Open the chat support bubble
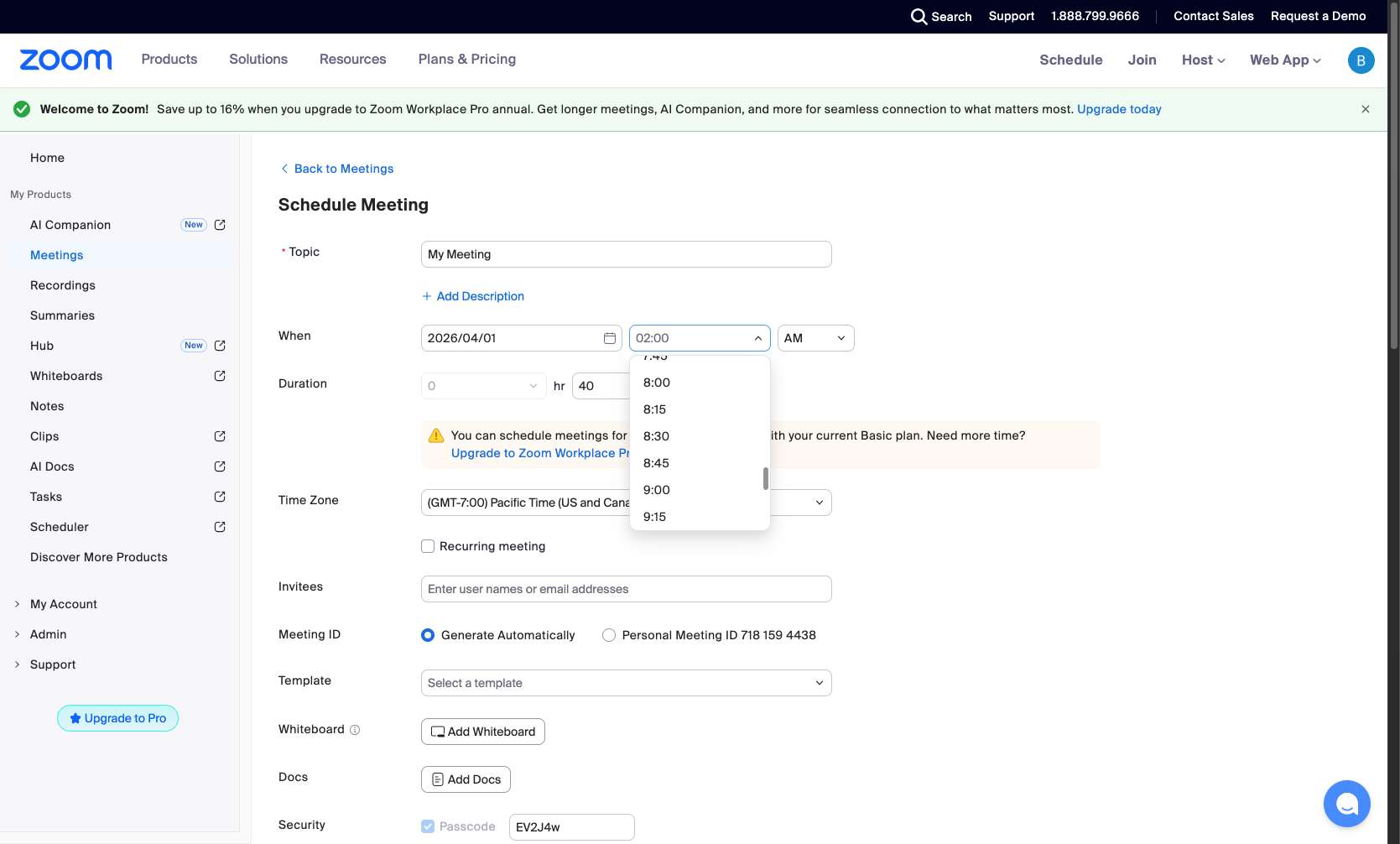This screenshot has width=1400, height=844. click(1346, 804)
